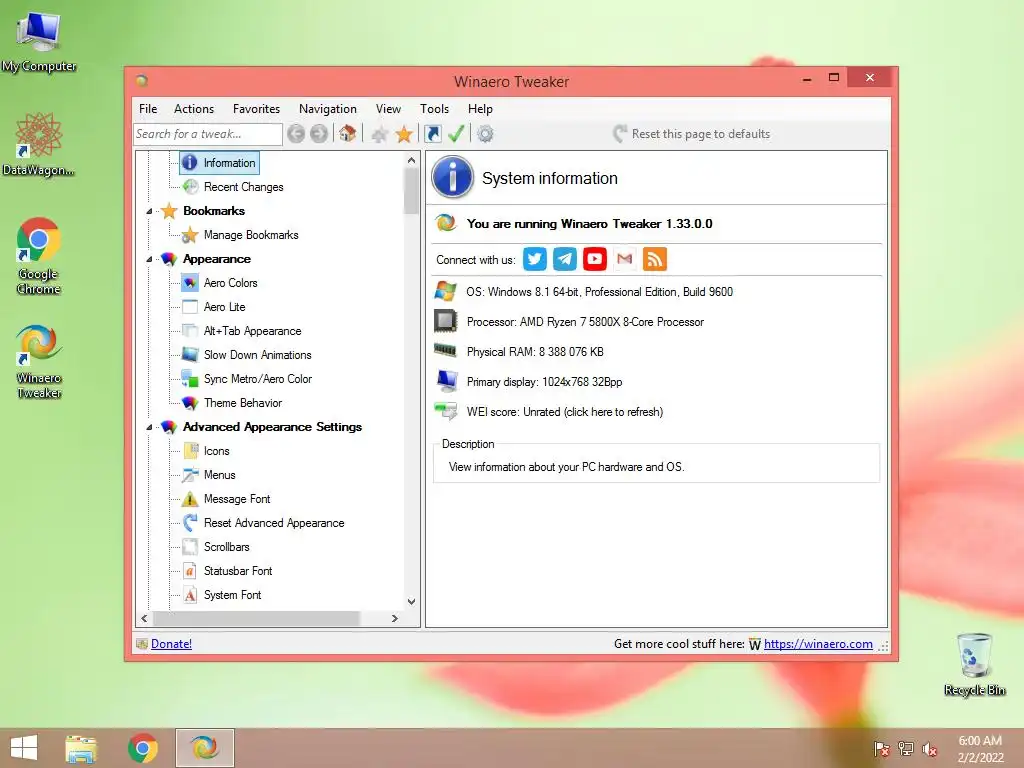Open the DataWagon desktop shortcut
The width and height of the screenshot is (1024, 768).
[x=39, y=145]
